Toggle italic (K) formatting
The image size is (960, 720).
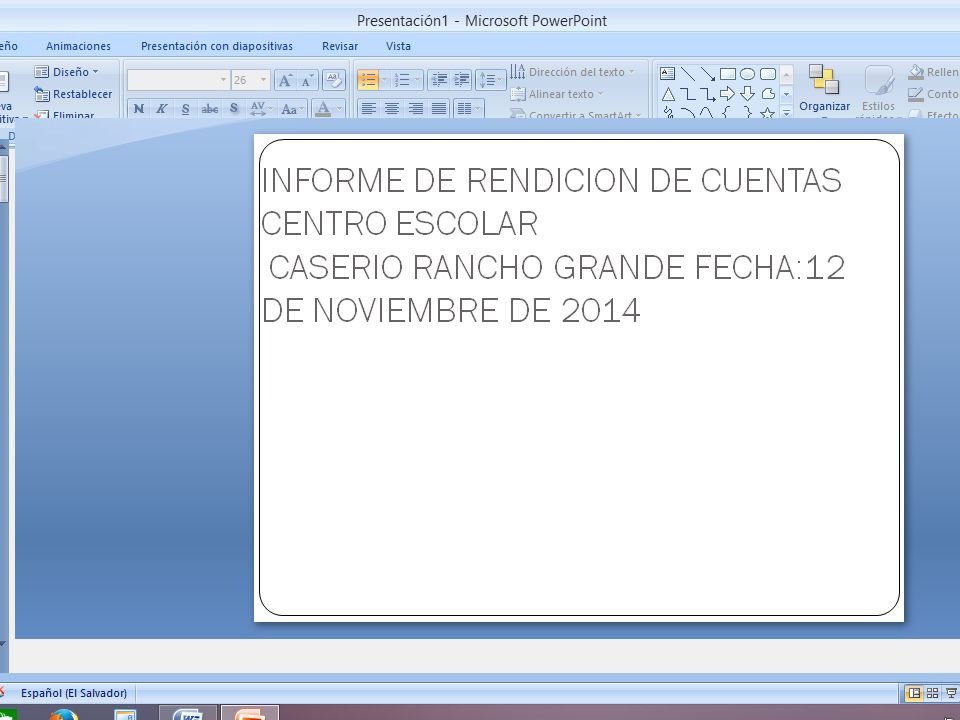pos(162,108)
